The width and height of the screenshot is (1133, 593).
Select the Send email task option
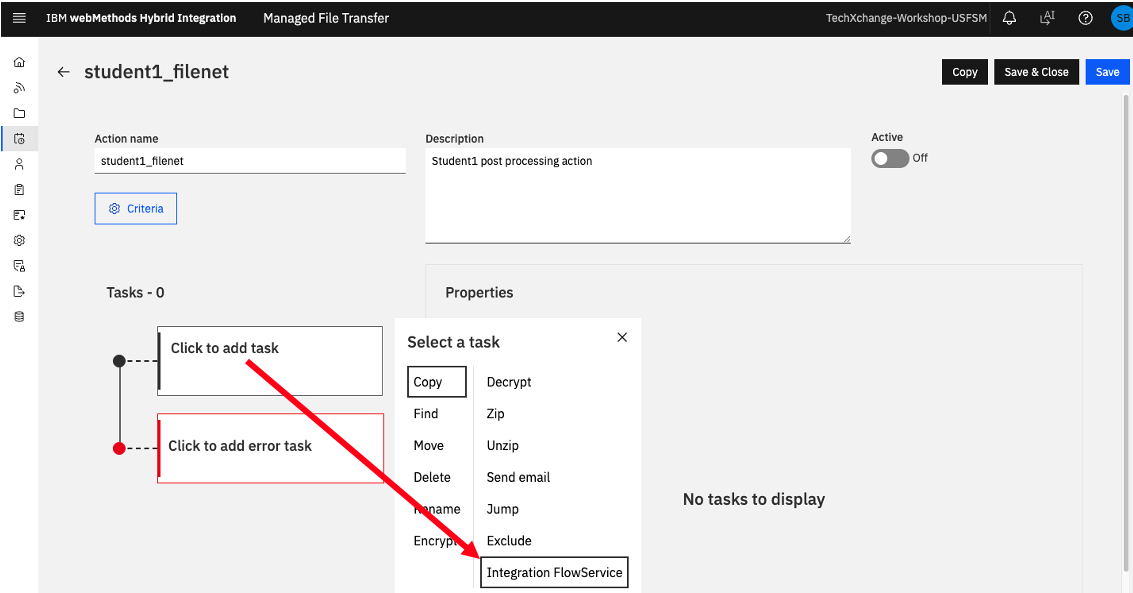click(x=518, y=477)
